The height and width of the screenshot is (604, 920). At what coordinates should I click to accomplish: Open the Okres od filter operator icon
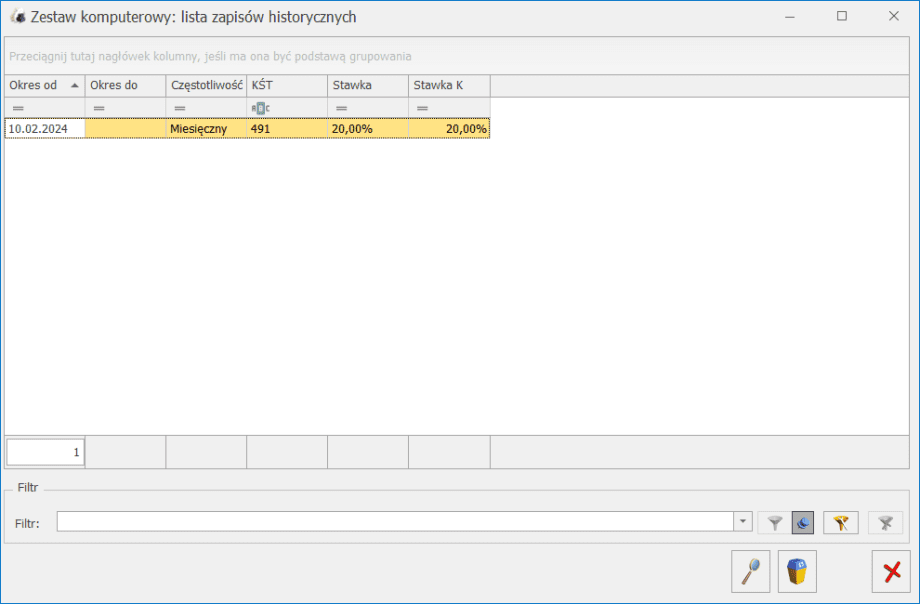click(x=18, y=109)
